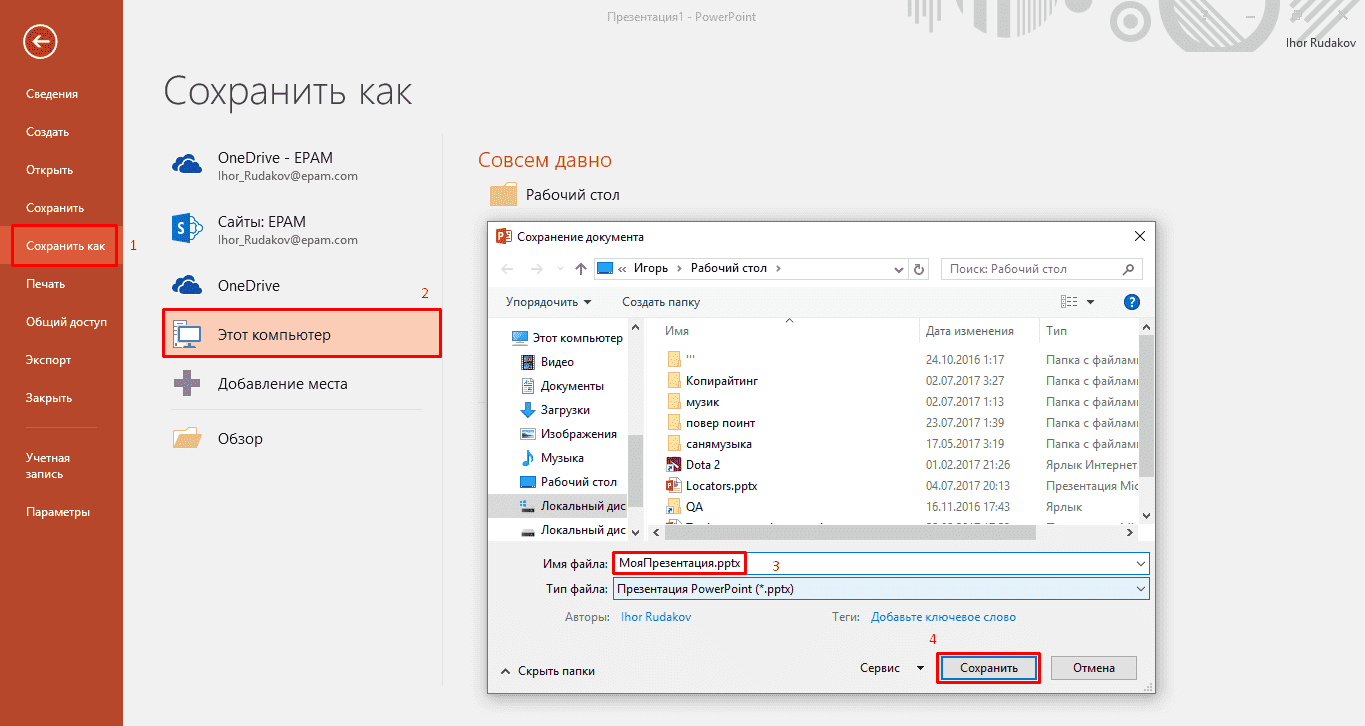Expand the Имя файла dropdown arrow
The image size is (1365, 726).
pos(1141,564)
